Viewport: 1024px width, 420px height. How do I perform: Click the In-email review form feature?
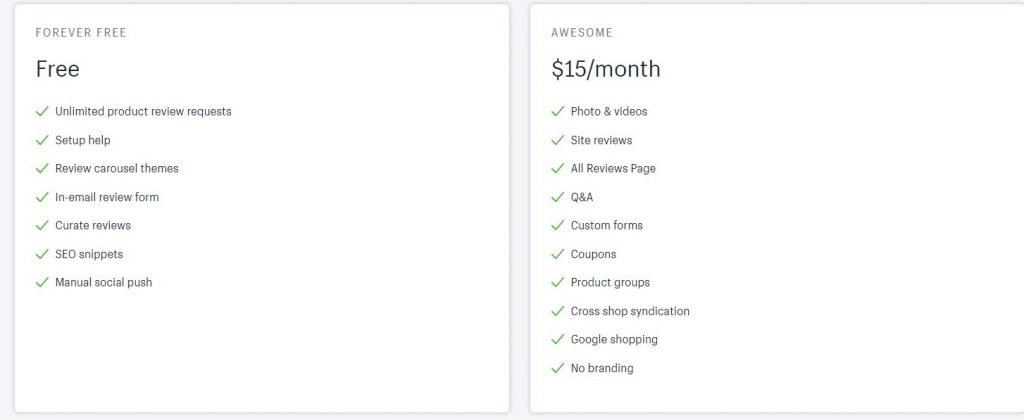[107, 197]
